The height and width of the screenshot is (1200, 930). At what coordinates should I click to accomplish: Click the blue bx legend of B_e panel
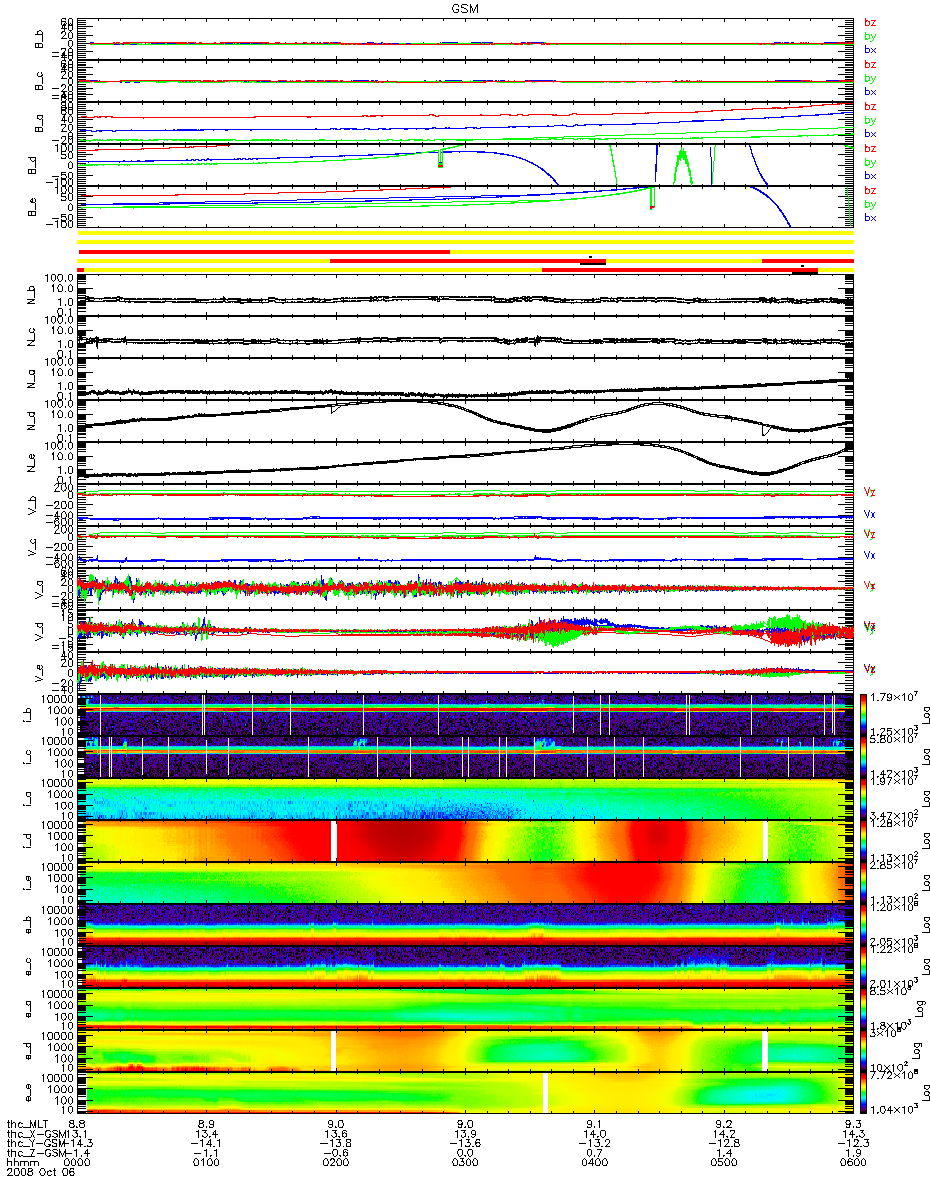(870, 218)
